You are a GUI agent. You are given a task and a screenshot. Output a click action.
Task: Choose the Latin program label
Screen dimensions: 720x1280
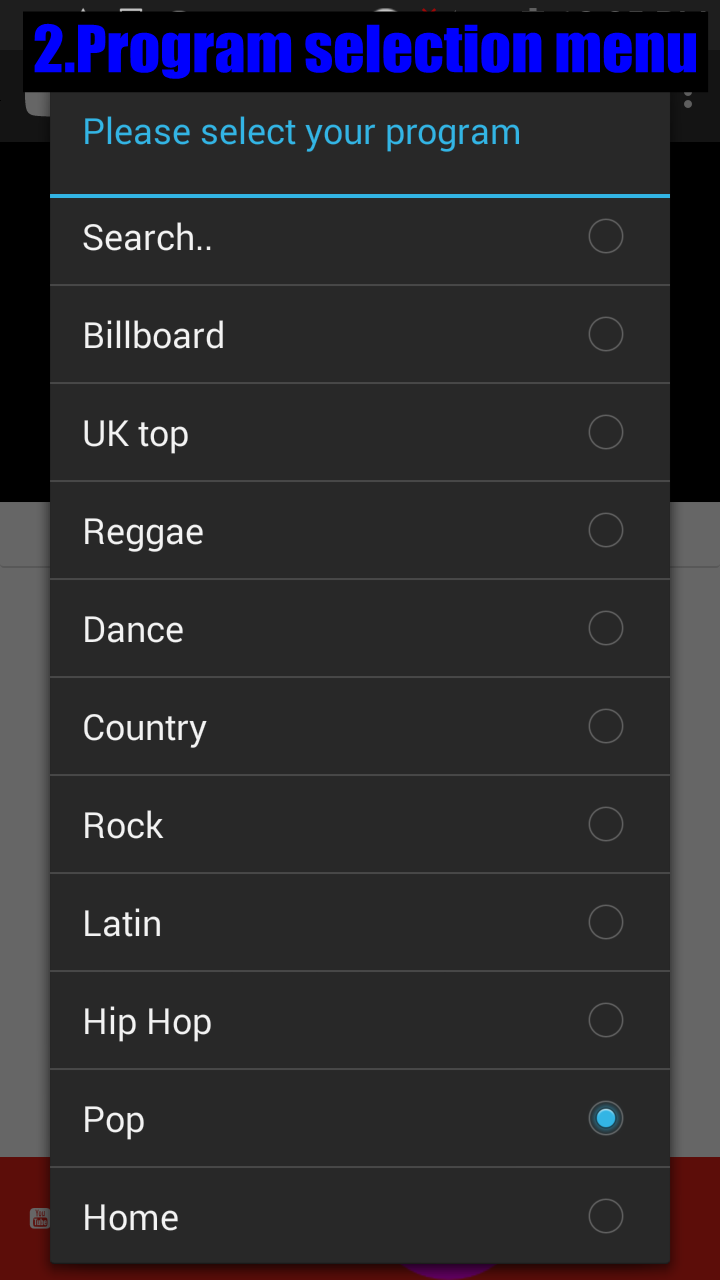coord(122,924)
